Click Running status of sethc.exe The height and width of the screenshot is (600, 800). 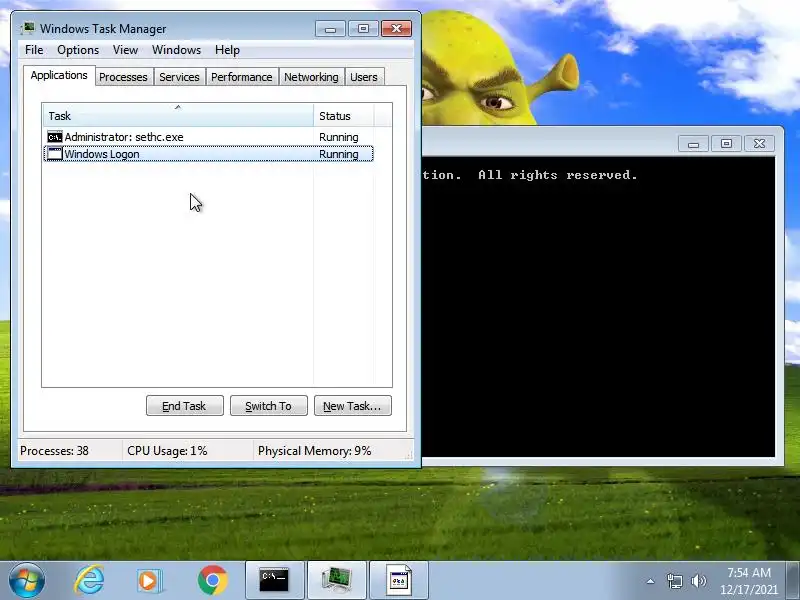click(x=339, y=137)
